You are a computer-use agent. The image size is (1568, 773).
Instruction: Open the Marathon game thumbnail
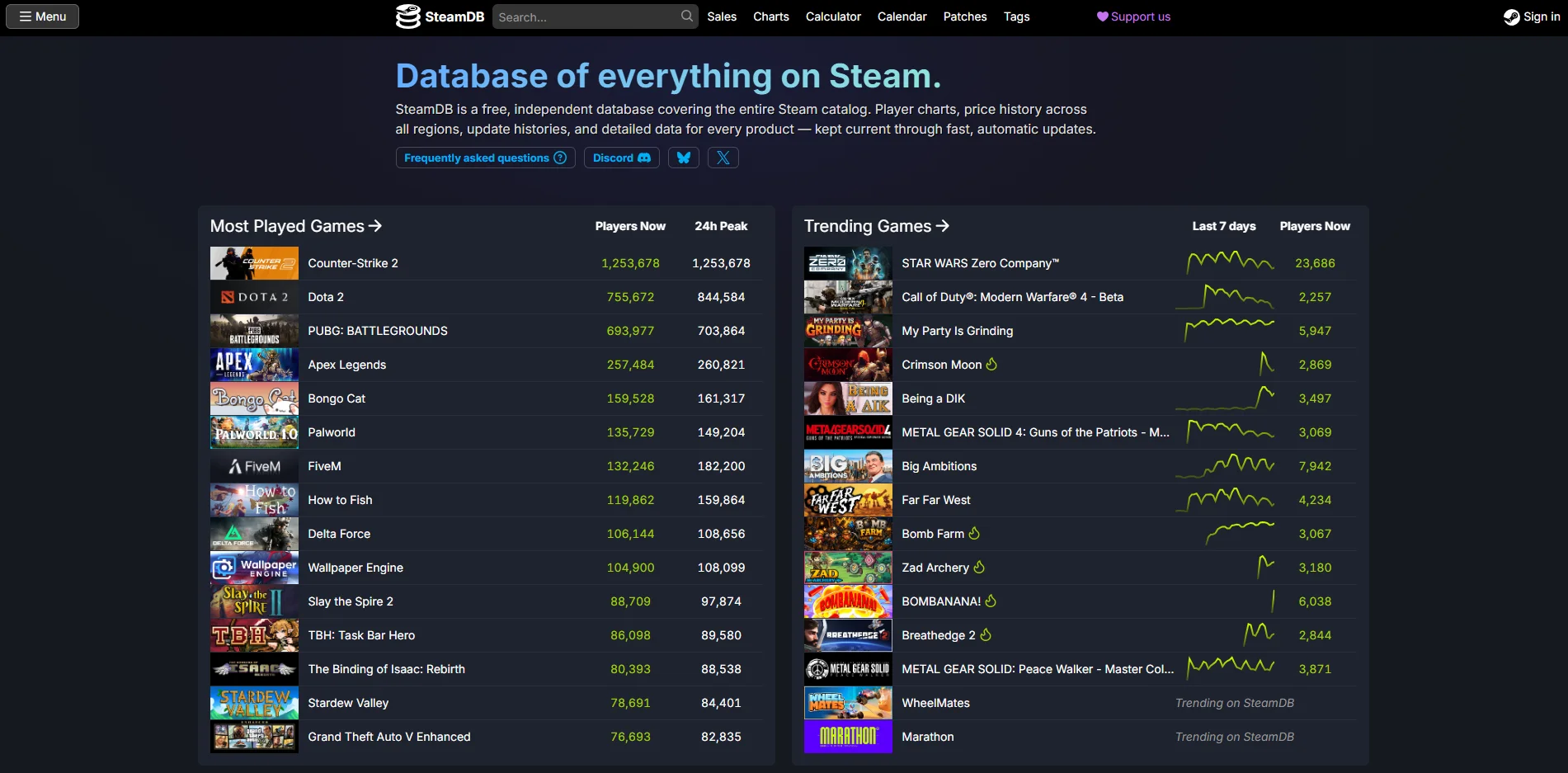848,737
